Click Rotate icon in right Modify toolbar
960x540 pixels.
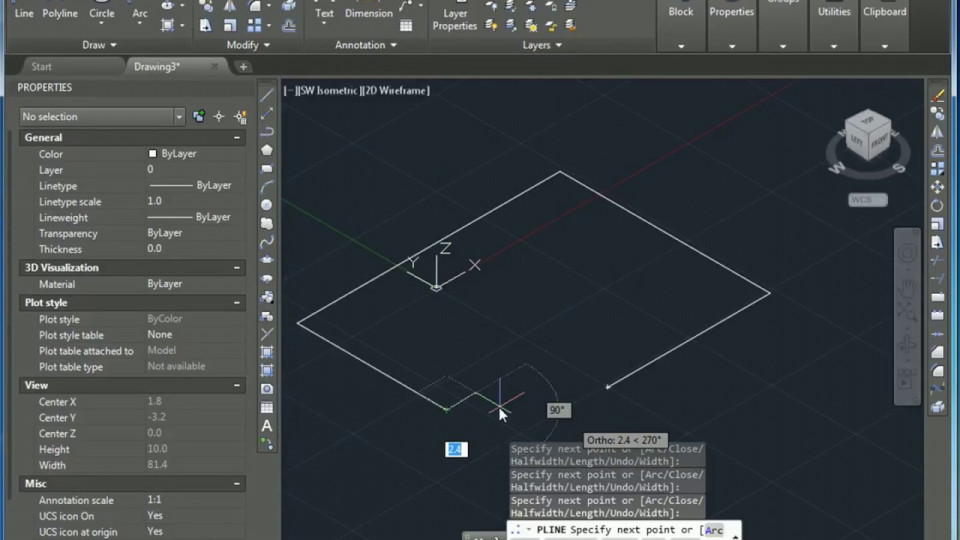point(937,205)
